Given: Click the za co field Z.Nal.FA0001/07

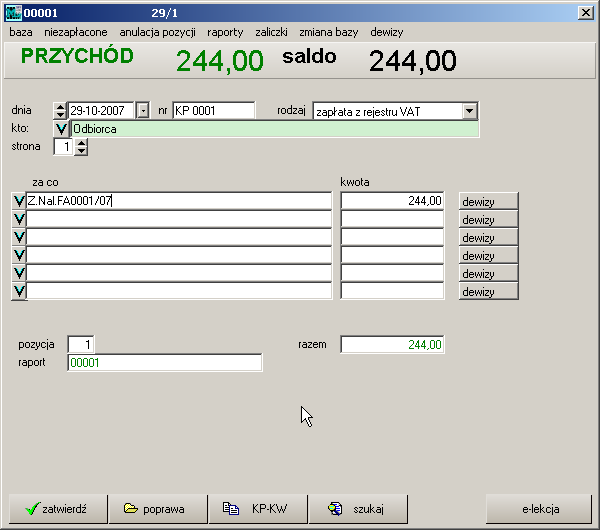Looking at the screenshot, I should tap(179, 201).
